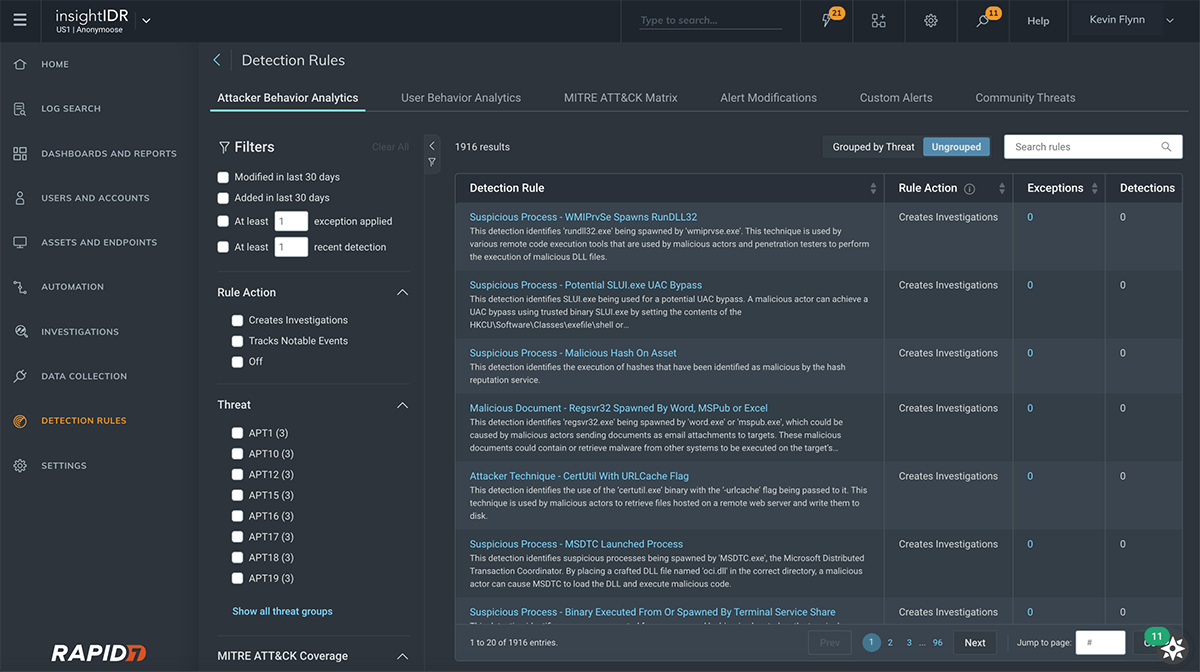Click the Detection Rules sidebar icon
1200x672 pixels.
coord(20,421)
